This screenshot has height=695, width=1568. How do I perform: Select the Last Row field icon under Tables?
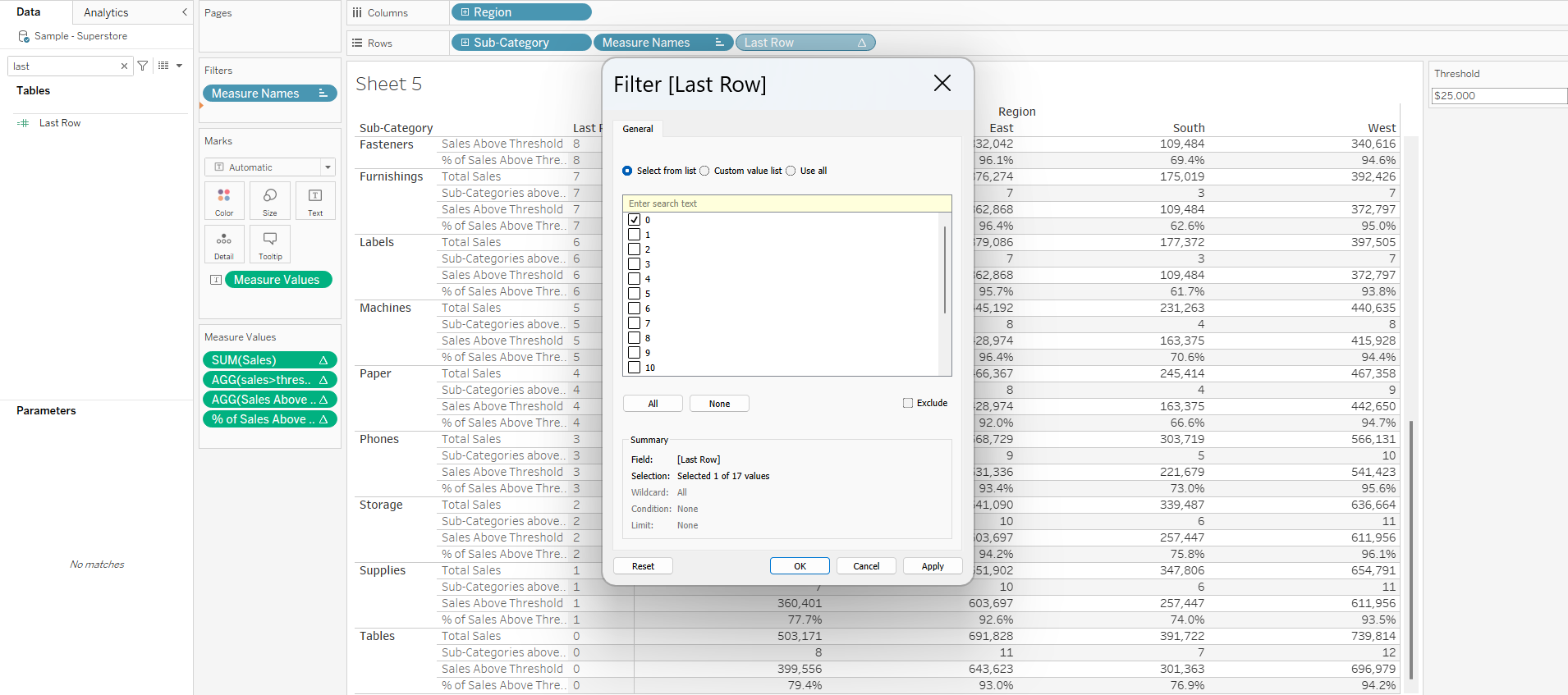pyautogui.click(x=23, y=123)
